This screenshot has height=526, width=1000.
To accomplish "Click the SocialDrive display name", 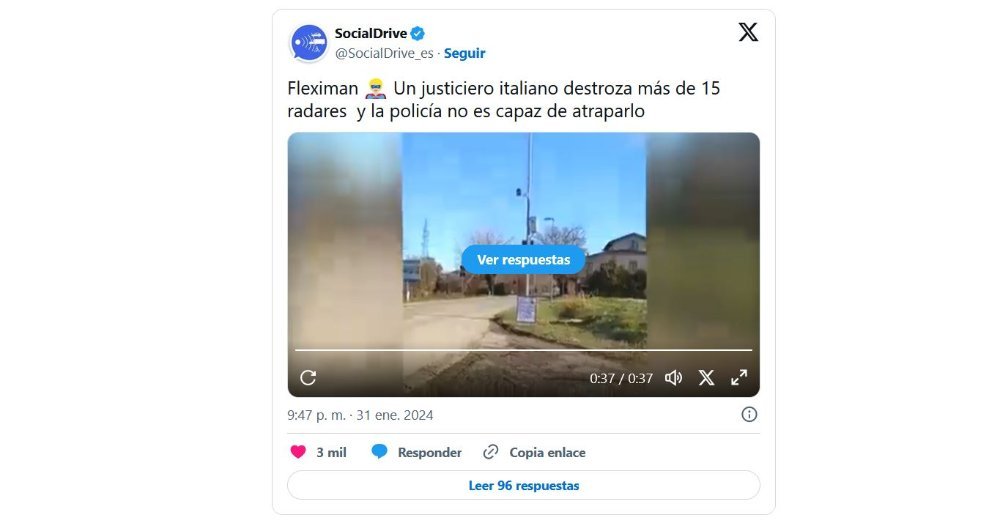I will (x=371, y=33).
